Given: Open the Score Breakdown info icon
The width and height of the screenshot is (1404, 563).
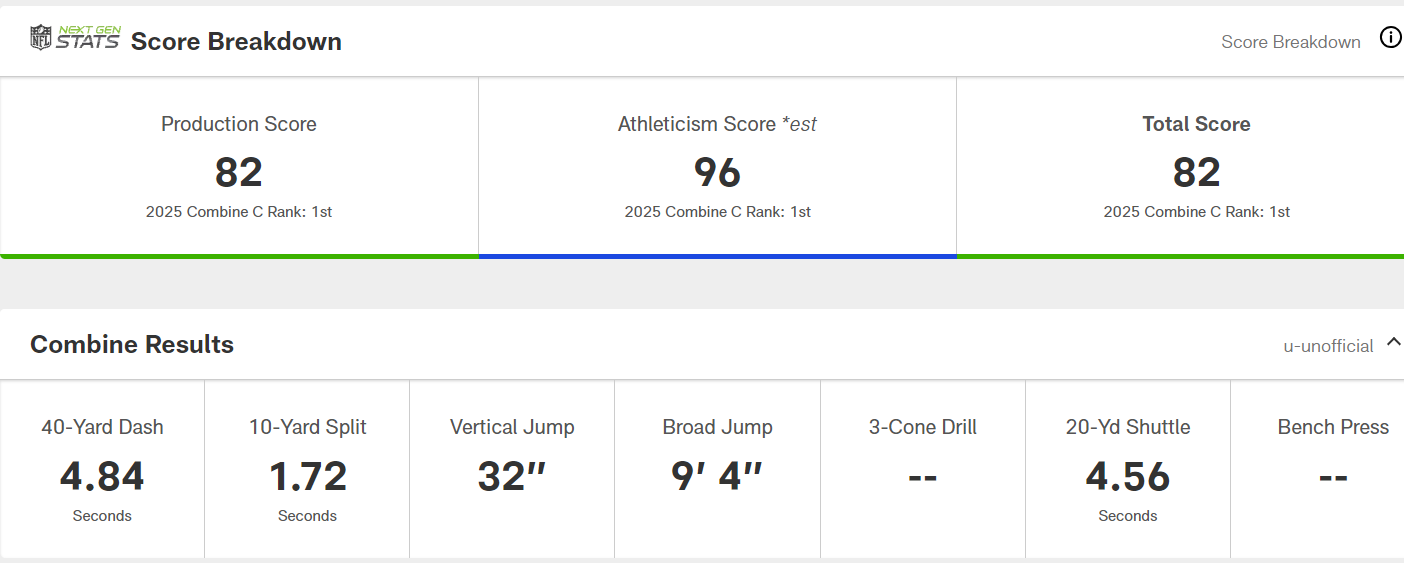Looking at the screenshot, I should click(1391, 38).
